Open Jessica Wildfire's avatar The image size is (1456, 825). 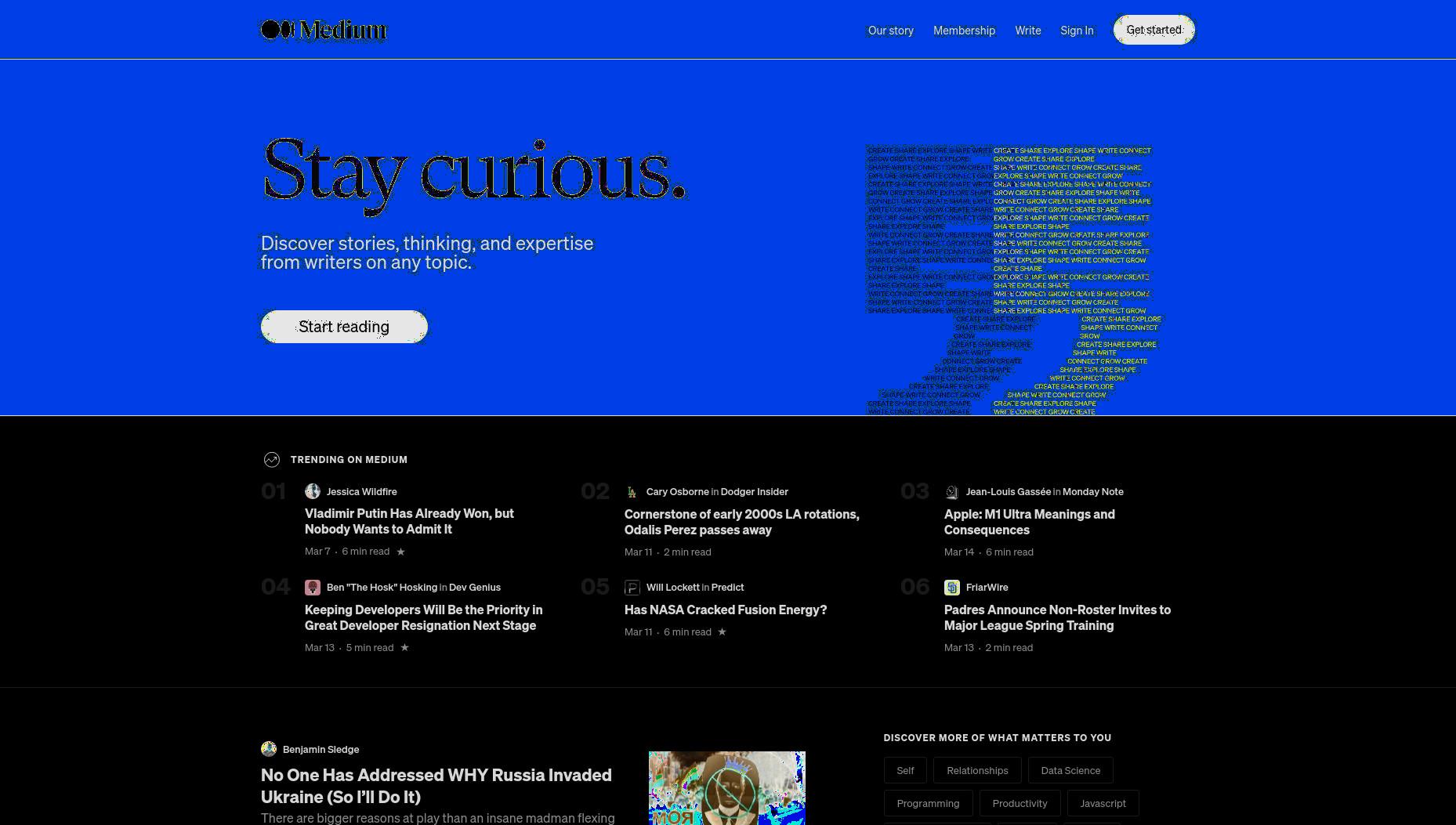click(313, 491)
